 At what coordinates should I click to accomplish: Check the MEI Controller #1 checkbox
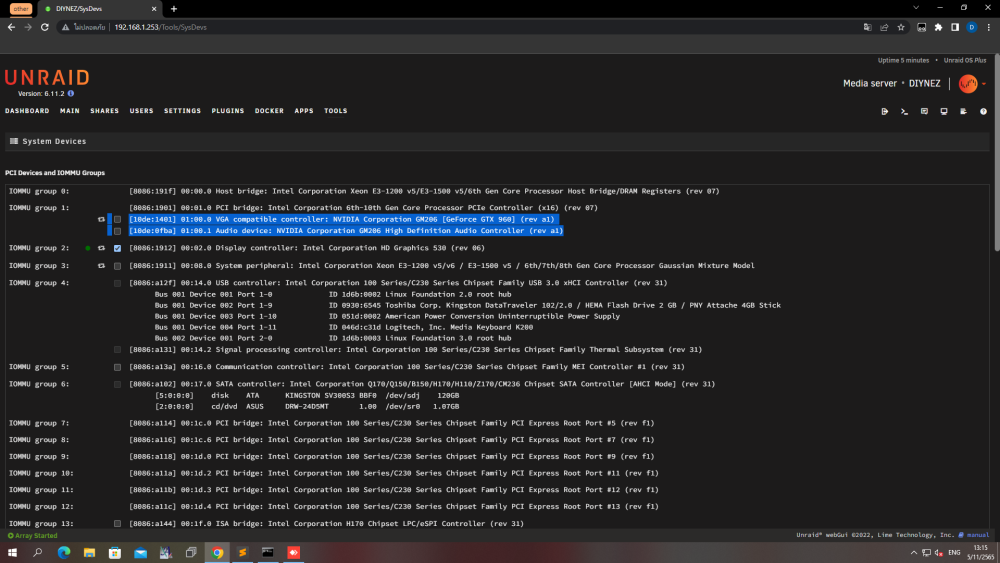[x=117, y=367]
